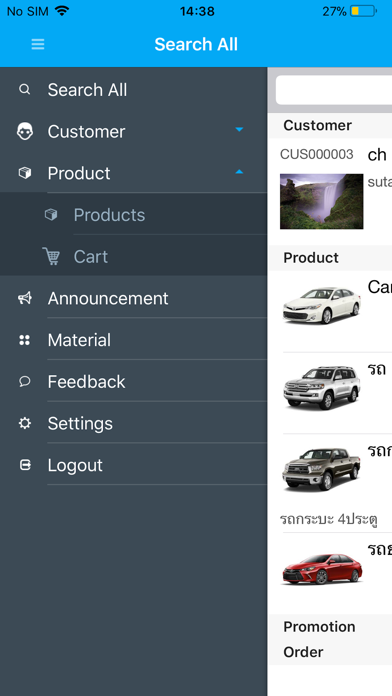Expand the Customer submenu arrow
The image size is (392, 696).
pos(239,130)
